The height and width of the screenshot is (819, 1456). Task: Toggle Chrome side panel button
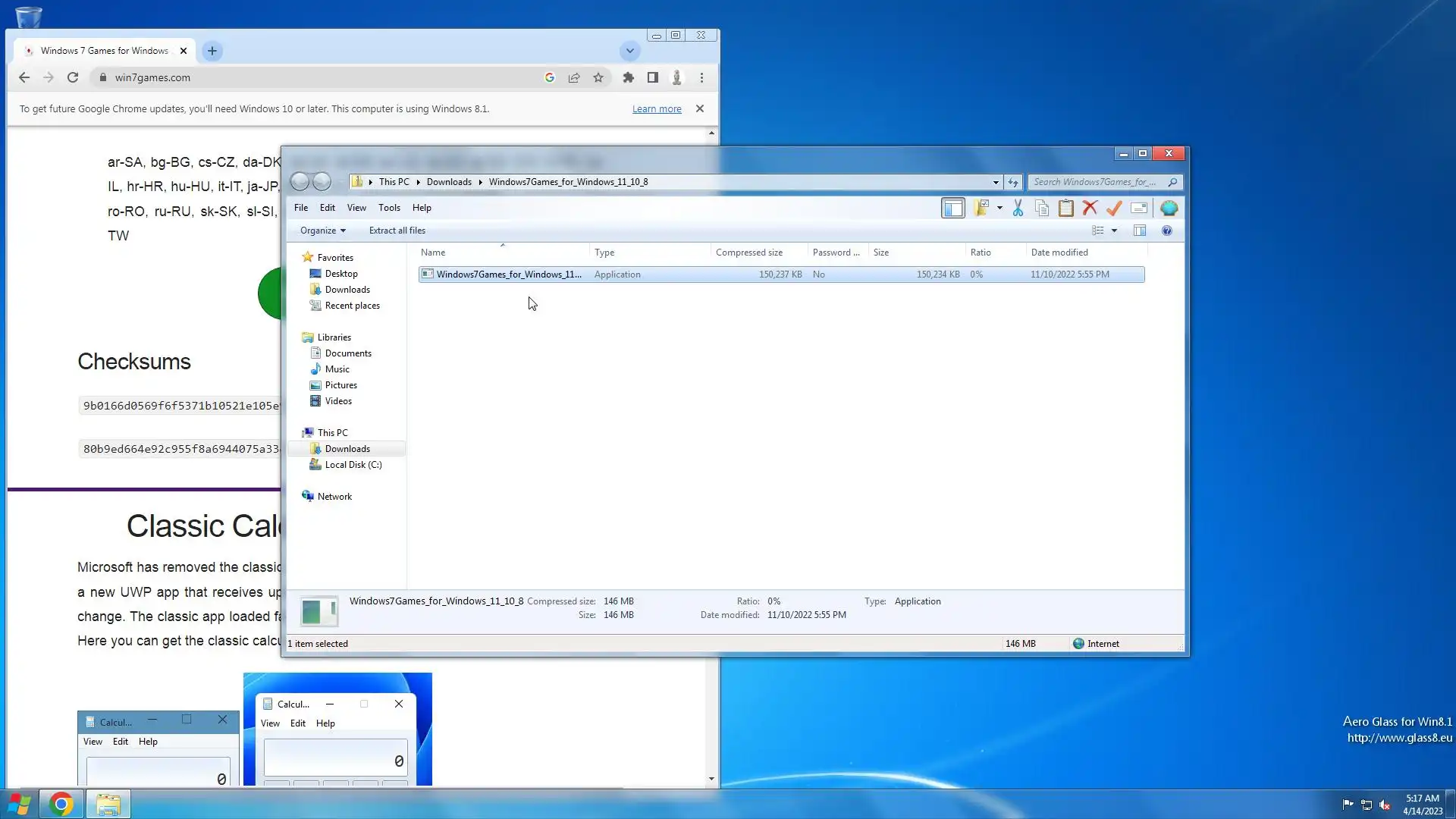(x=652, y=77)
